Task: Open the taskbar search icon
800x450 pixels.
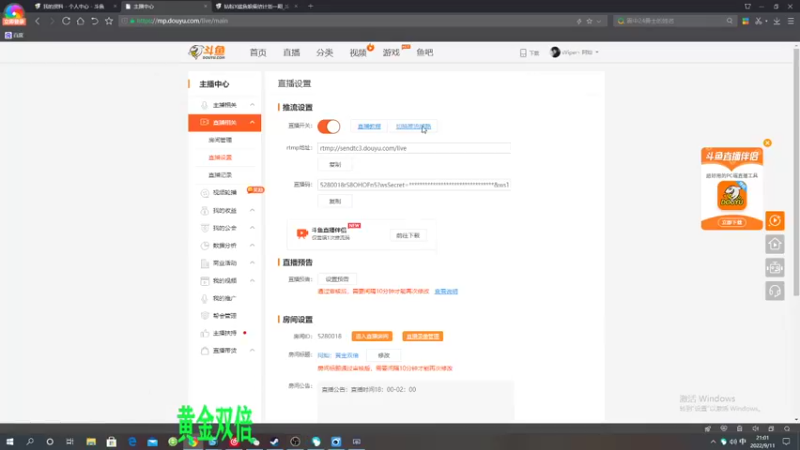Action: pos(30,441)
